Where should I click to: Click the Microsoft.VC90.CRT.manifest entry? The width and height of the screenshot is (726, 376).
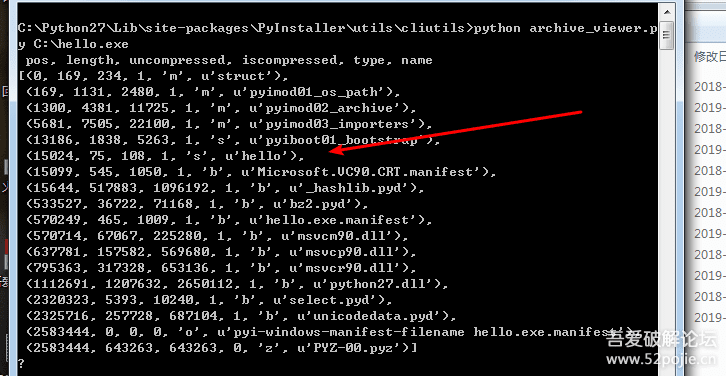tap(261, 172)
